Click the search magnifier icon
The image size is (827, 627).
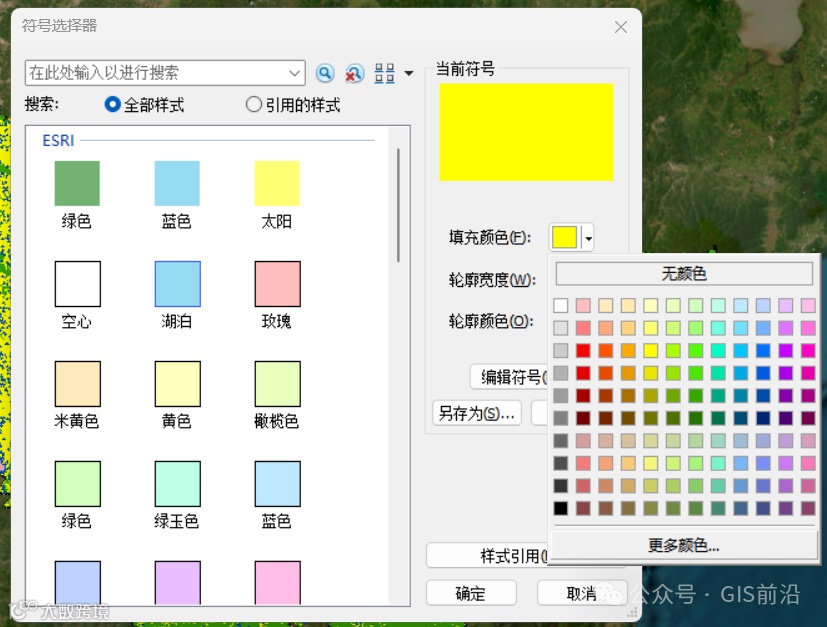[325, 73]
